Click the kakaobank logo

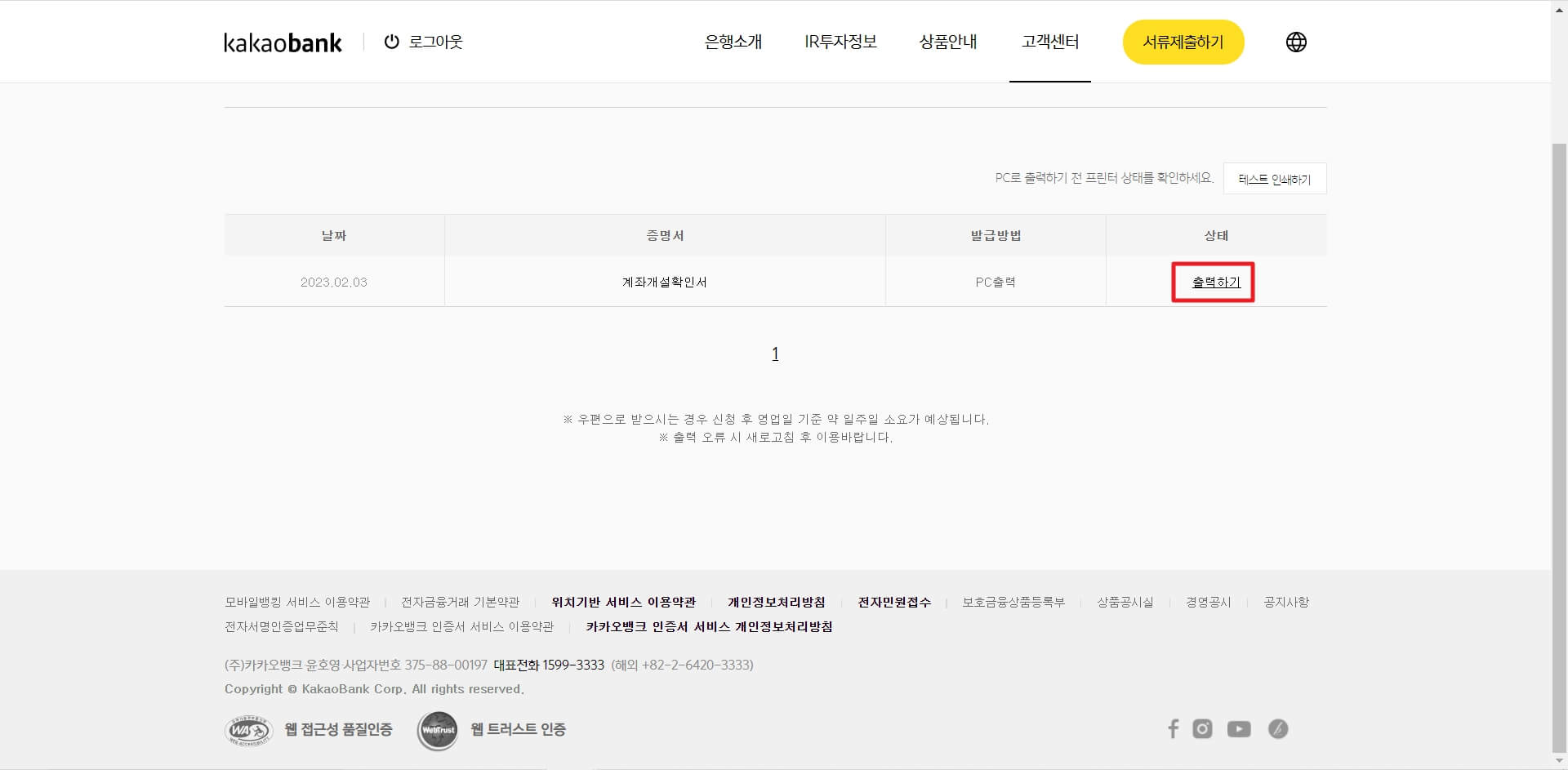point(283,42)
